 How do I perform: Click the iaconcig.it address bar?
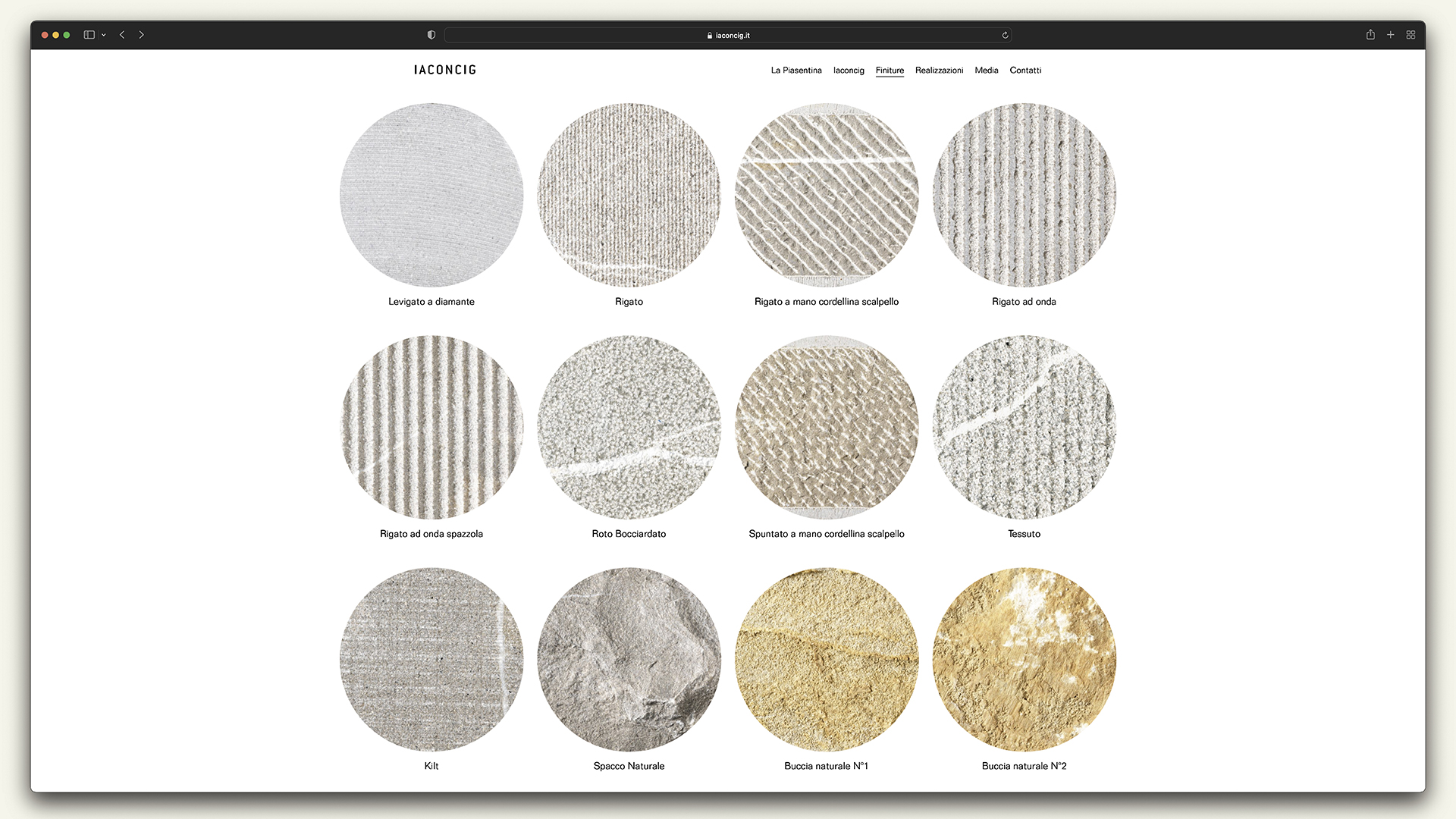[x=728, y=35]
